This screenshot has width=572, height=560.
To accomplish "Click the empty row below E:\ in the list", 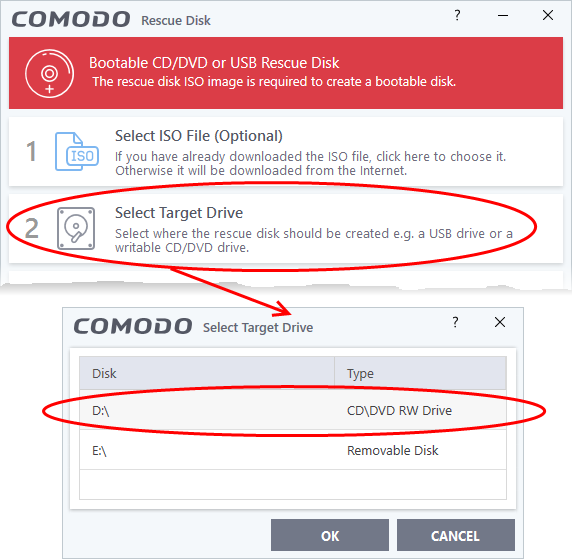I will [293, 484].
